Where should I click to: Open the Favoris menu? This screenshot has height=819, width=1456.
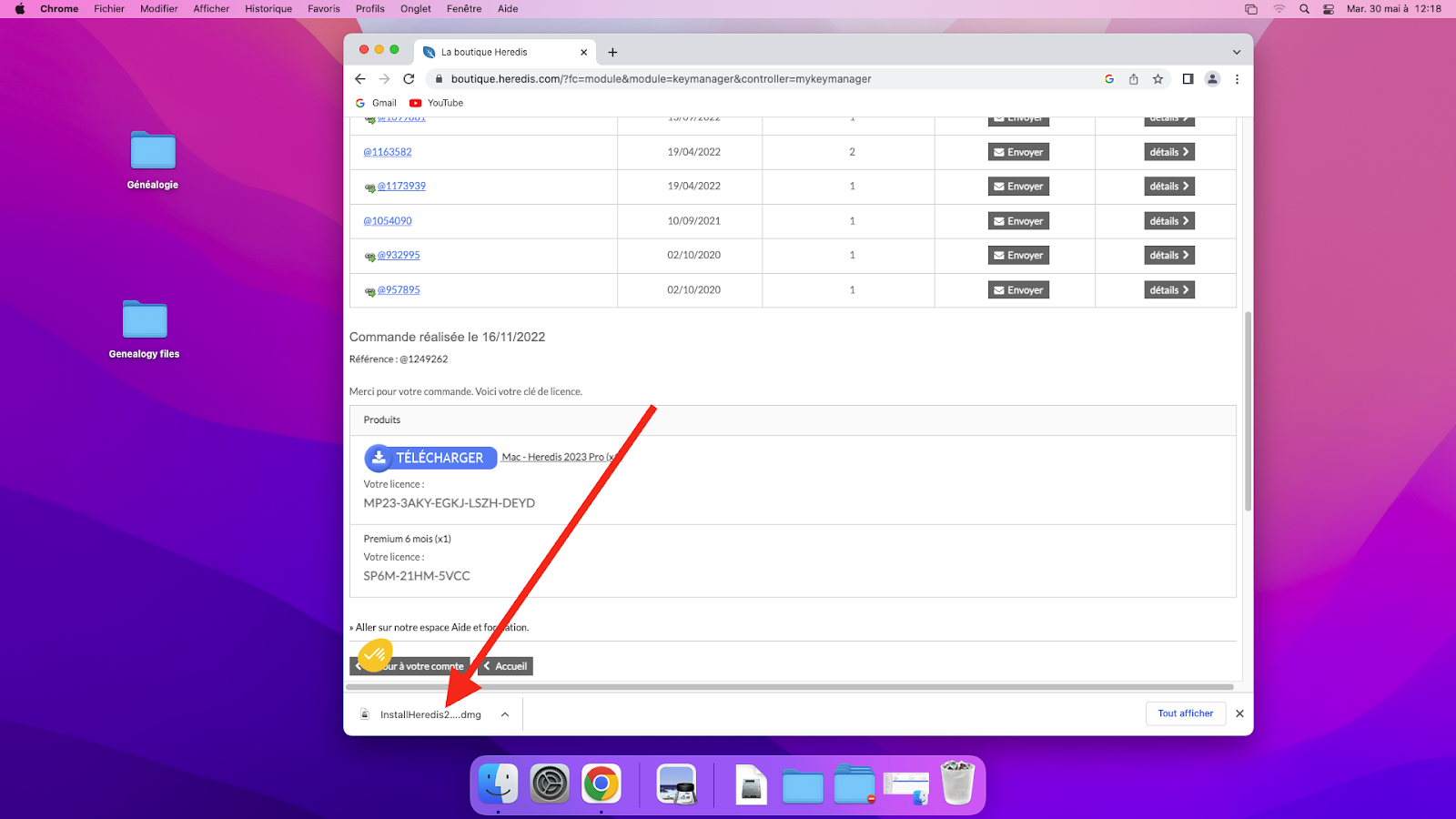click(x=323, y=9)
